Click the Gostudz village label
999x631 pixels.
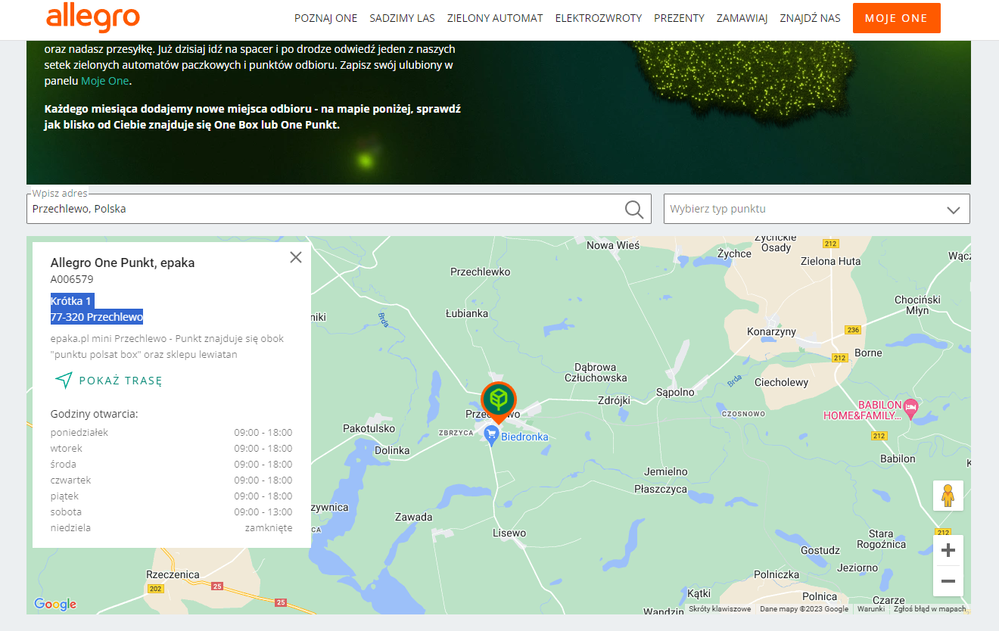[821, 550]
